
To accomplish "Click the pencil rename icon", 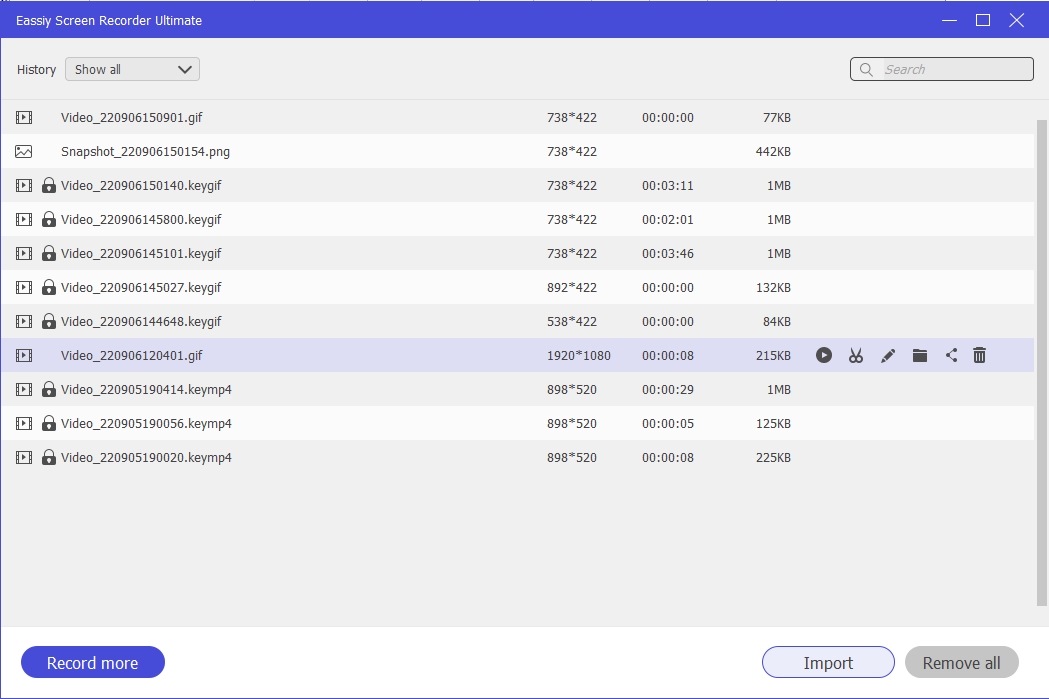I will [888, 356].
